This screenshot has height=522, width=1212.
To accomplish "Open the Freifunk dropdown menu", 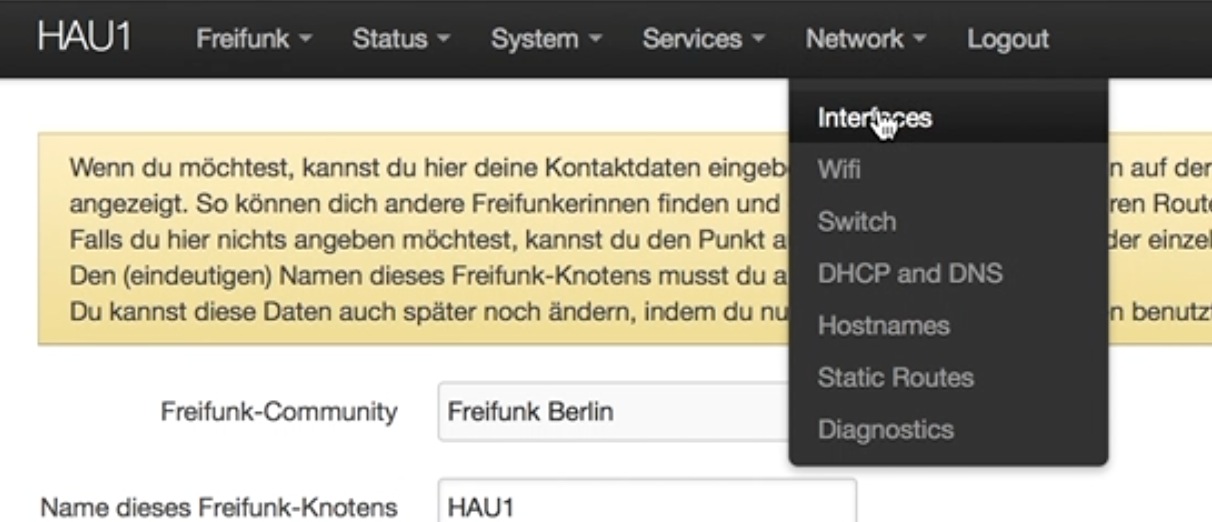I will click(x=254, y=39).
